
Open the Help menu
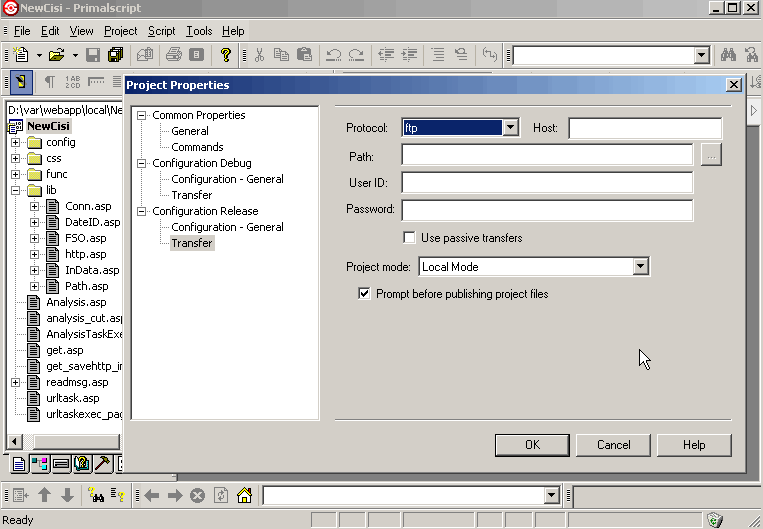(x=233, y=31)
